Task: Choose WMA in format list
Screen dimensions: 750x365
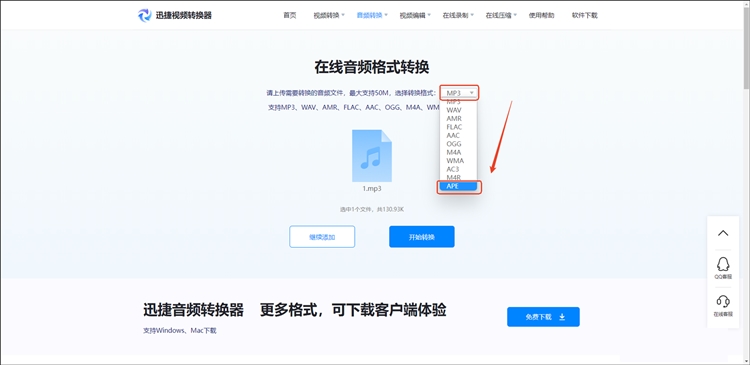Action: click(454, 161)
